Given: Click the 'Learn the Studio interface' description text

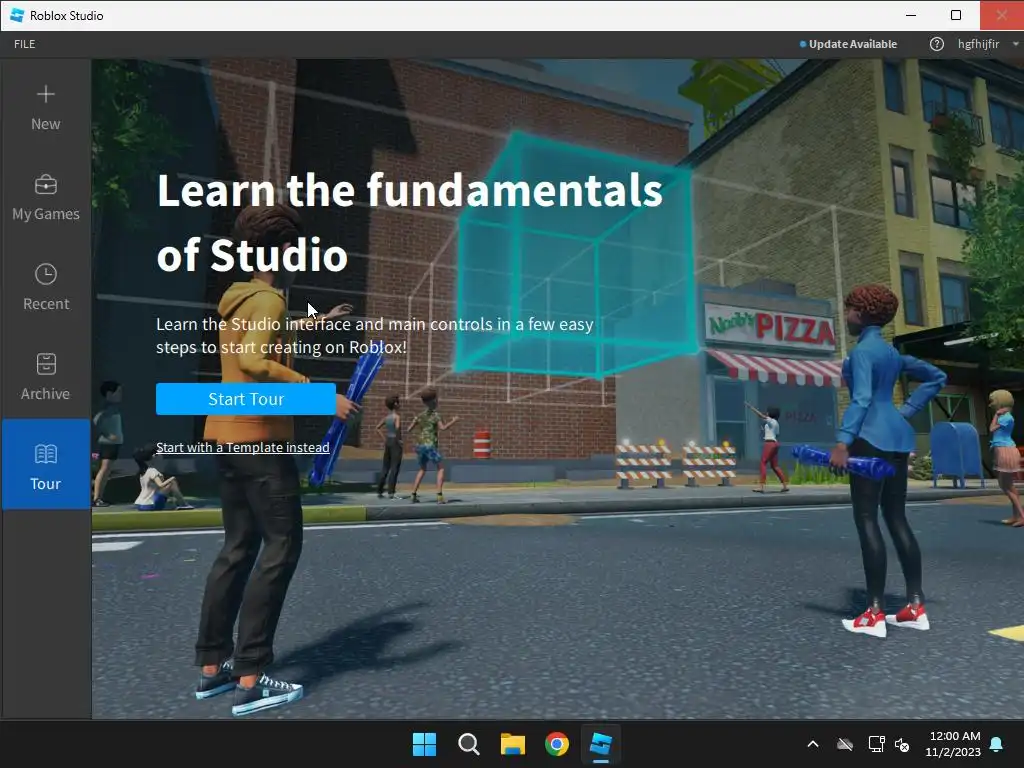Looking at the screenshot, I should [x=375, y=336].
